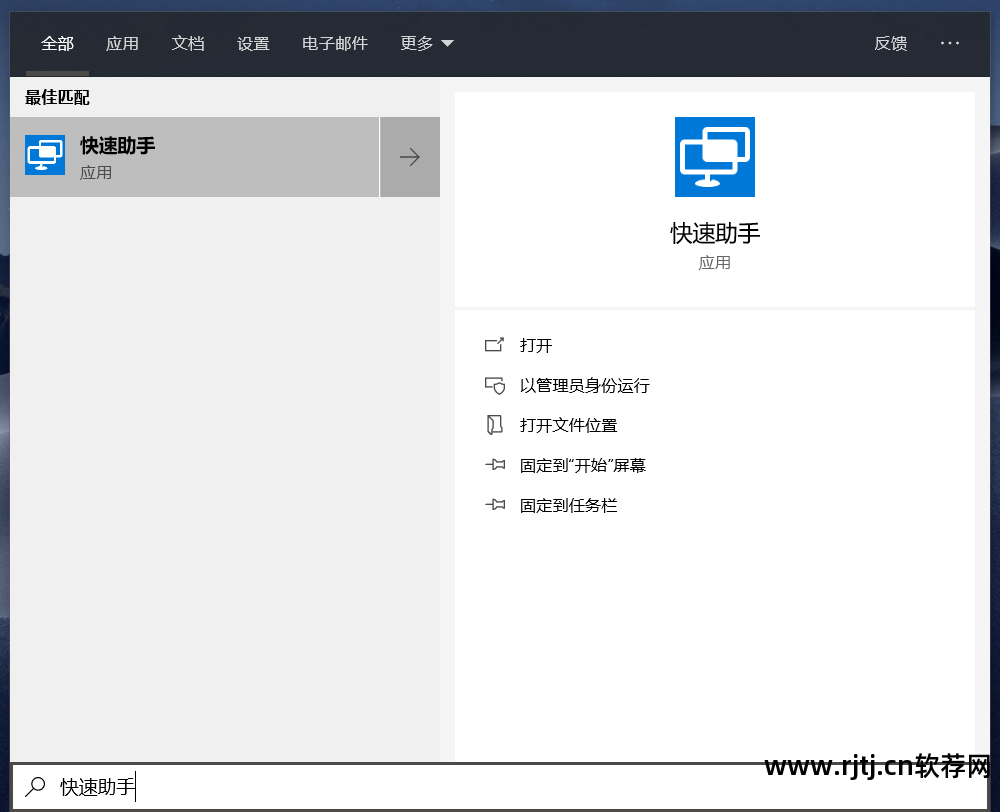Choose 固定到任务栏
The image size is (1000, 812).
click(568, 506)
